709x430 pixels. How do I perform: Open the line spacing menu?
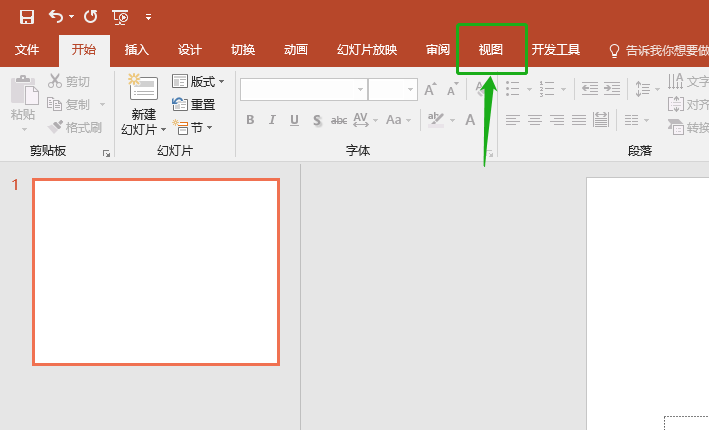pos(647,89)
